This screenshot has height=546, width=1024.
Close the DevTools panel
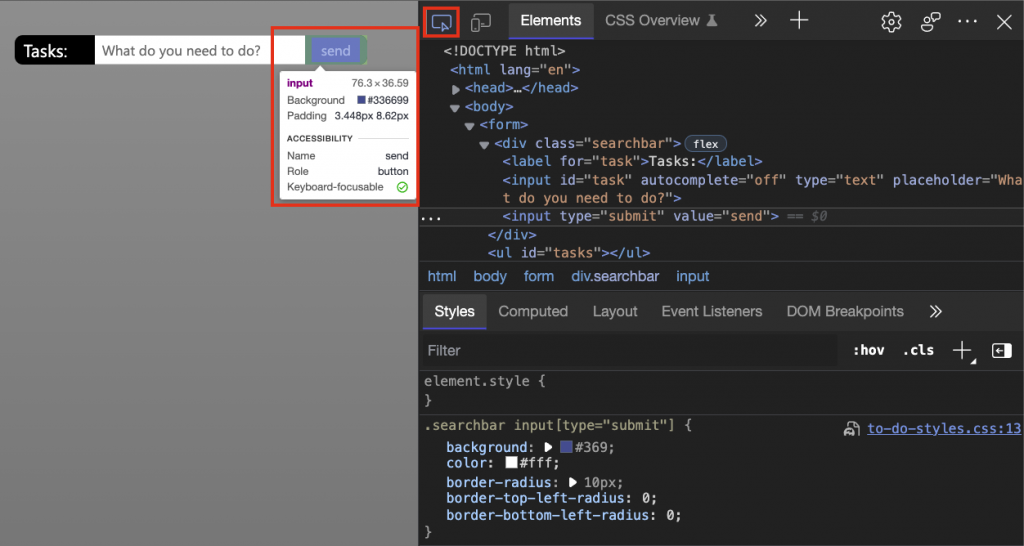[1004, 22]
